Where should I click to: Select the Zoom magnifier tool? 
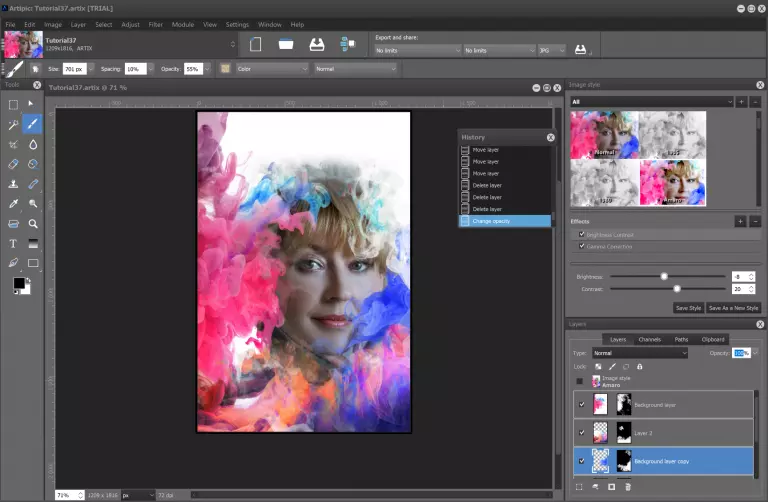pos(33,224)
